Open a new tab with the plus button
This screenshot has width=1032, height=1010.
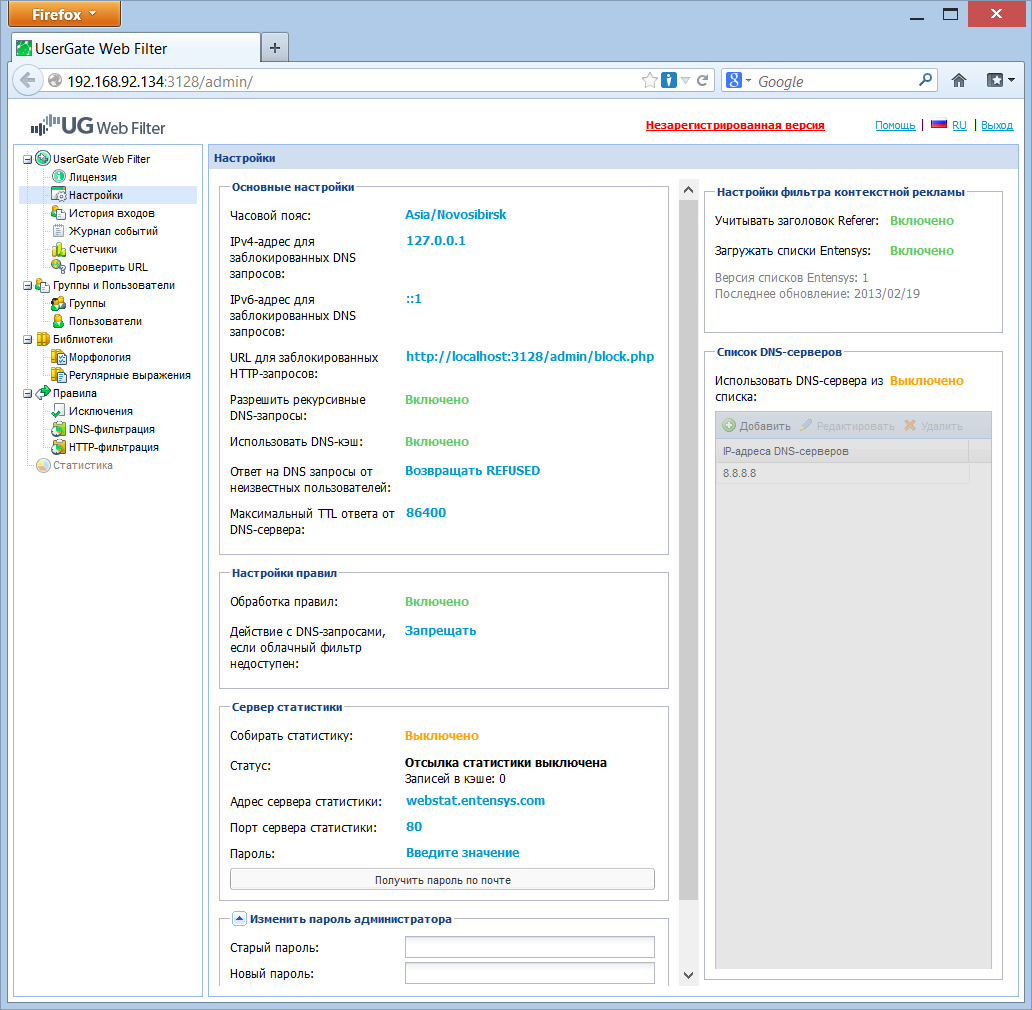click(x=275, y=47)
